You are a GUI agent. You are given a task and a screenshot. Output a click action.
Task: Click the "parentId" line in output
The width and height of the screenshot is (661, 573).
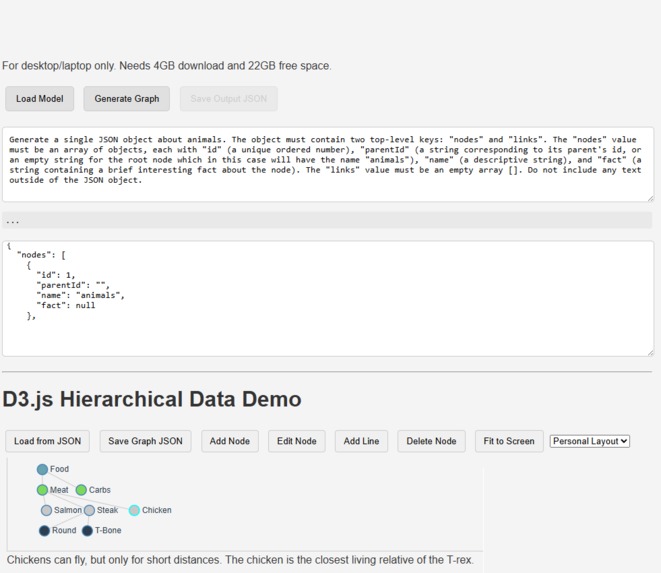pos(73,285)
